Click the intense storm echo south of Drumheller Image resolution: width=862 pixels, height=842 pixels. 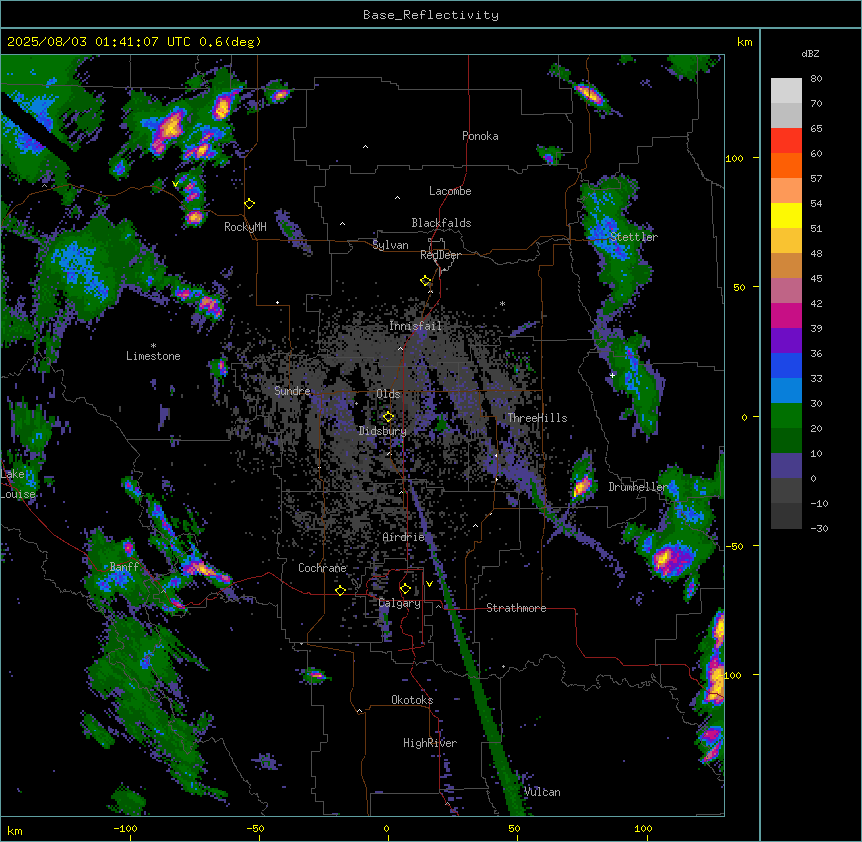pyautogui.click(x=672, y=560)
